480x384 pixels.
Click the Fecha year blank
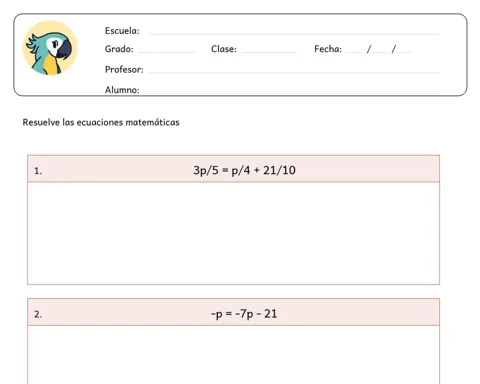(x=404, y=49)
